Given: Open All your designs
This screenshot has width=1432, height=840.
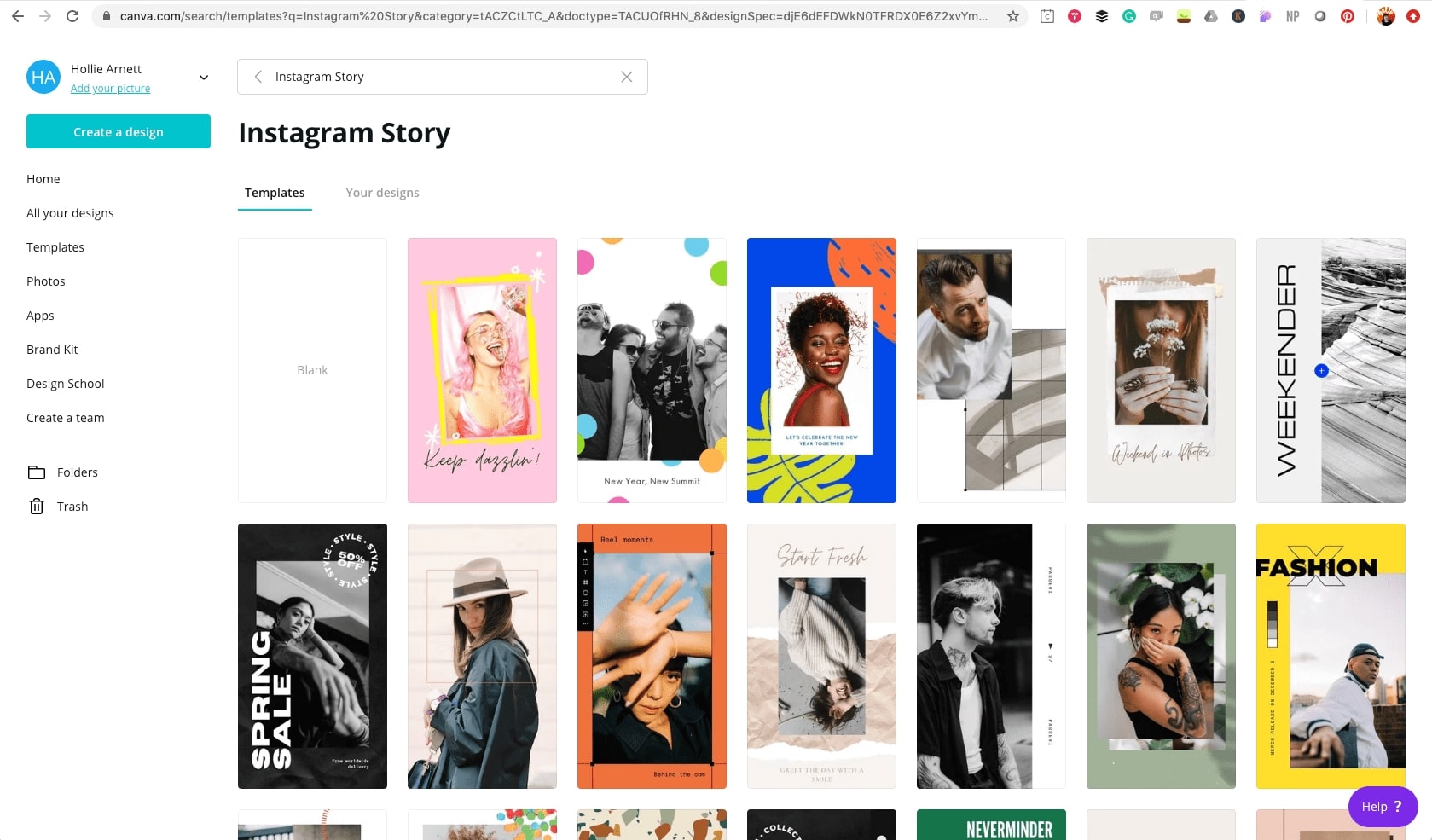Looking at the screenshot, I should click(70, 213).
